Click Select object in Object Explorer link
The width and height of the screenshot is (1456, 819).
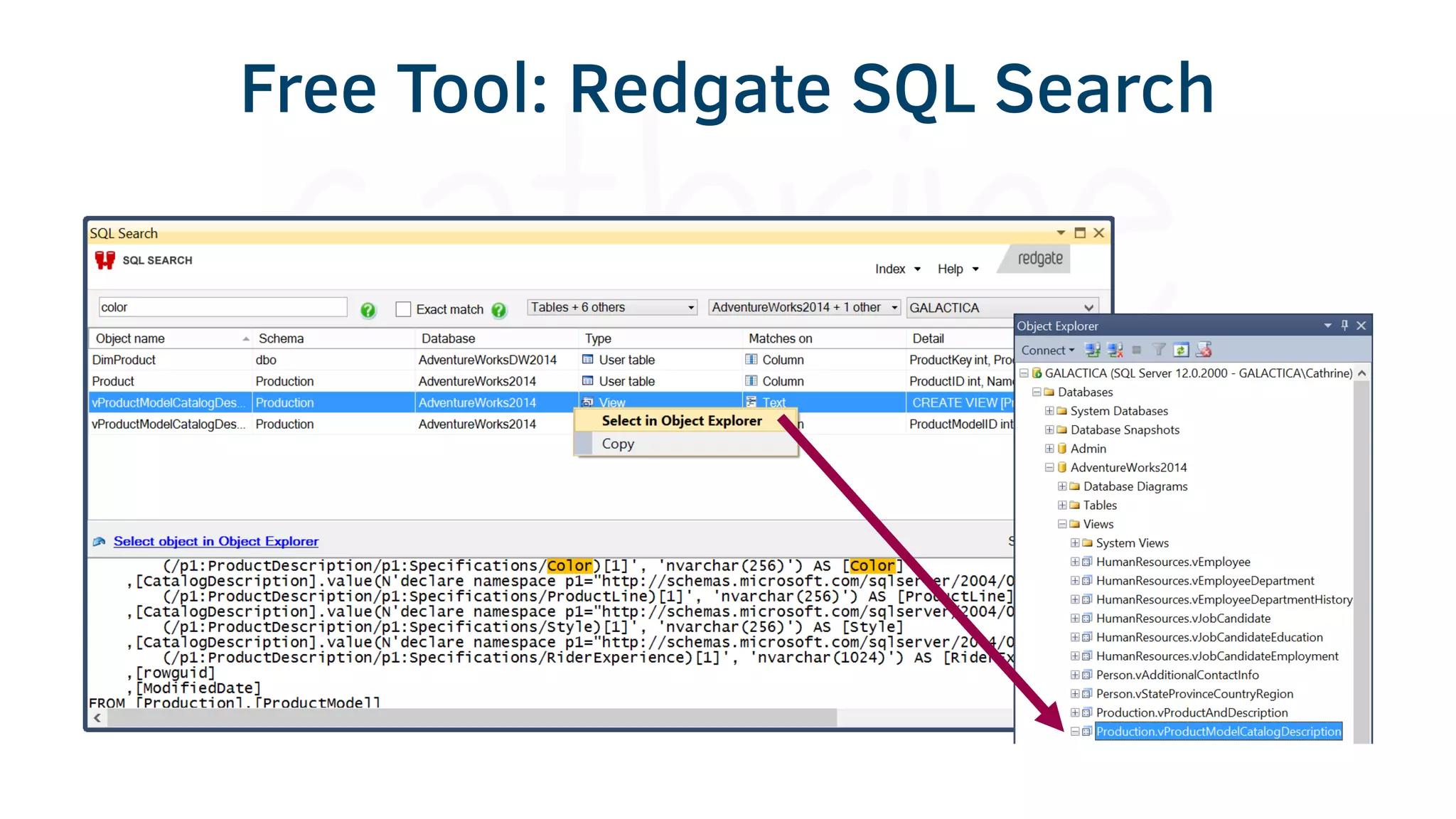[216, 542]
